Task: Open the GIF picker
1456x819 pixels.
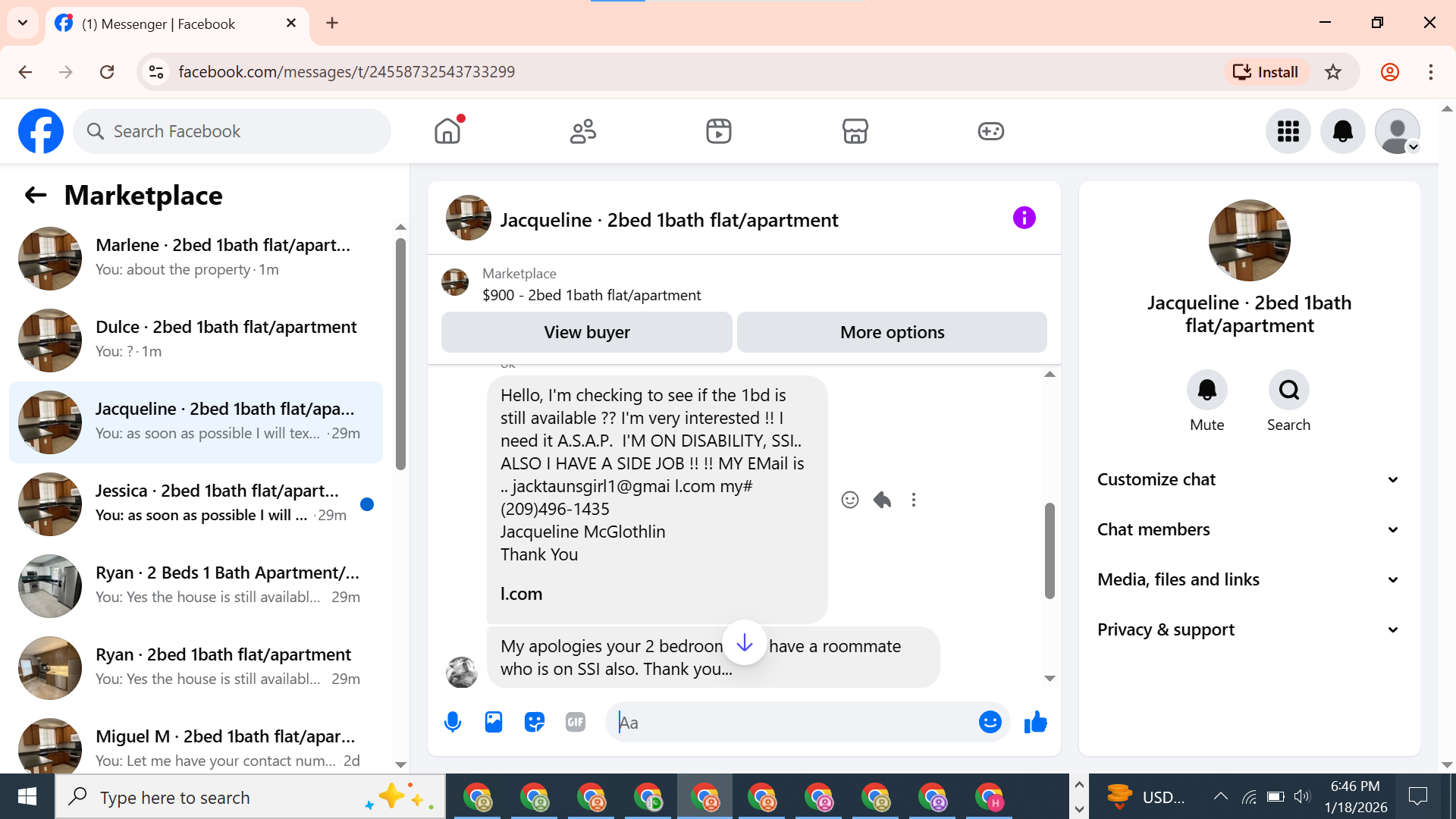Action: (576, 722)
